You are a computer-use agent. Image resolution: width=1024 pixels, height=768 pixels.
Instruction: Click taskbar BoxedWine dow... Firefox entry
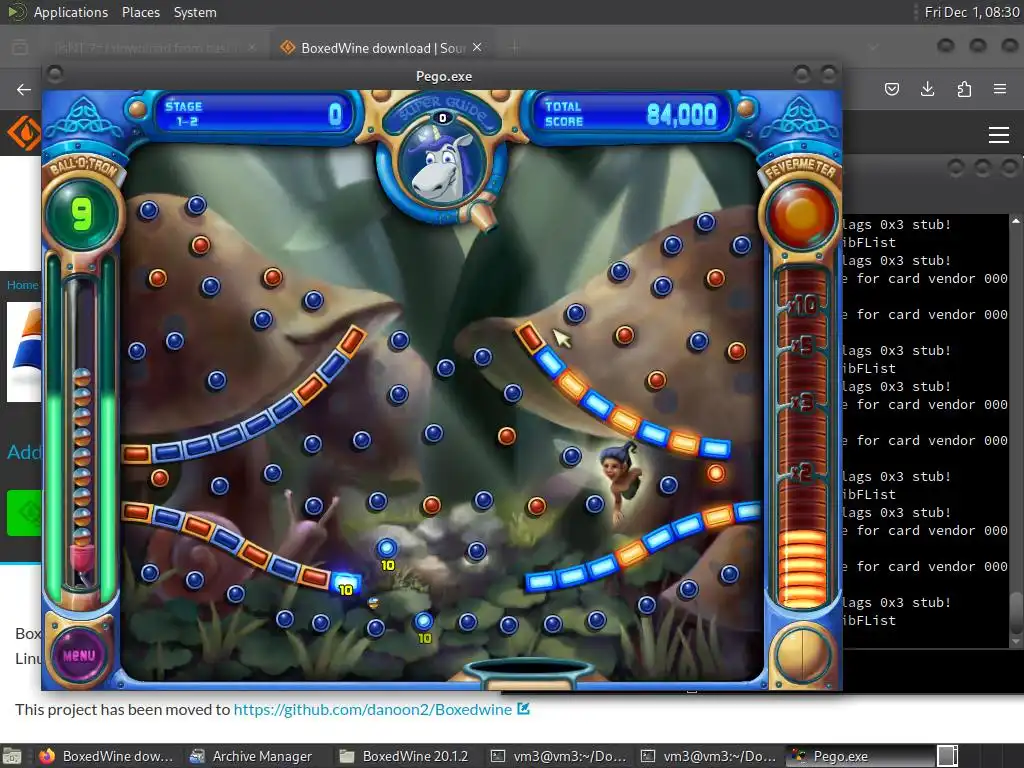(106, 756)
